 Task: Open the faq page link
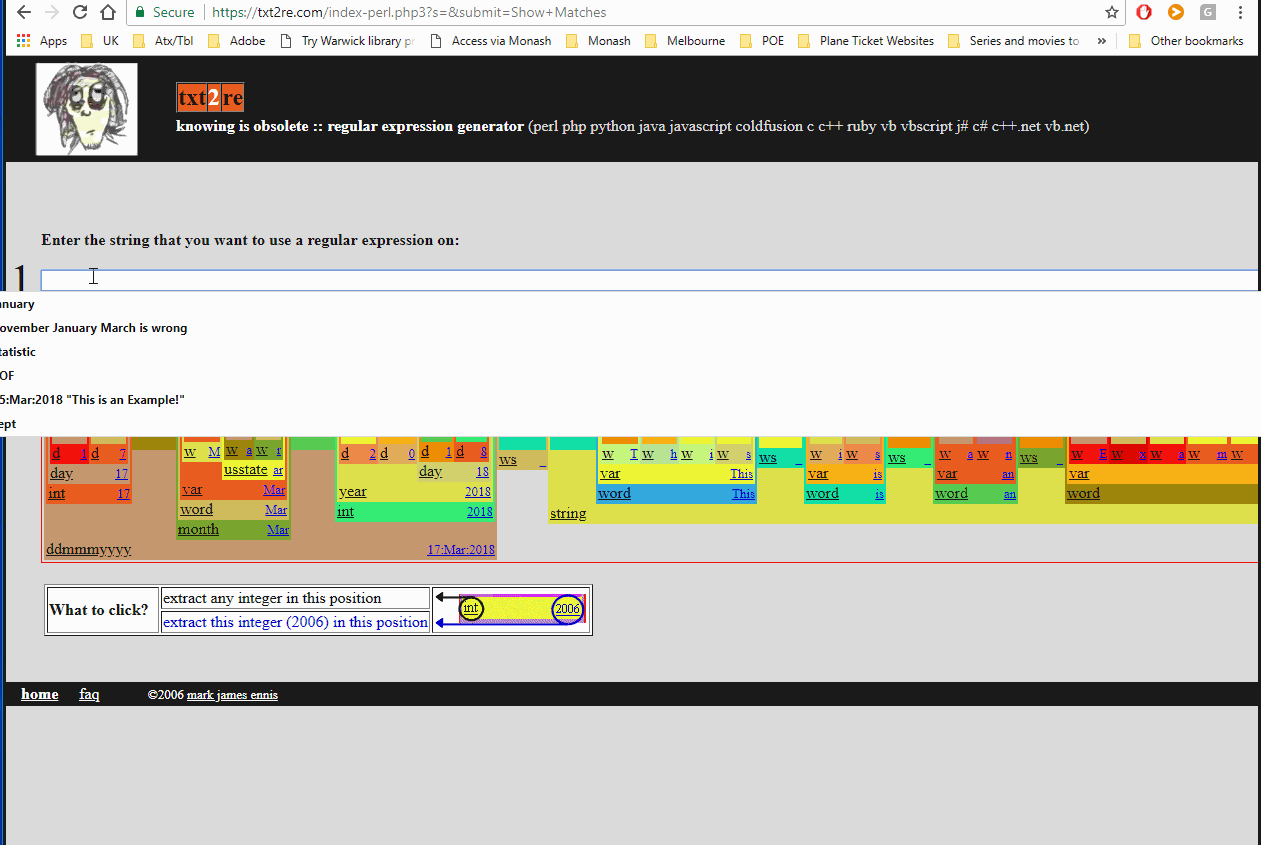[89, 693]
